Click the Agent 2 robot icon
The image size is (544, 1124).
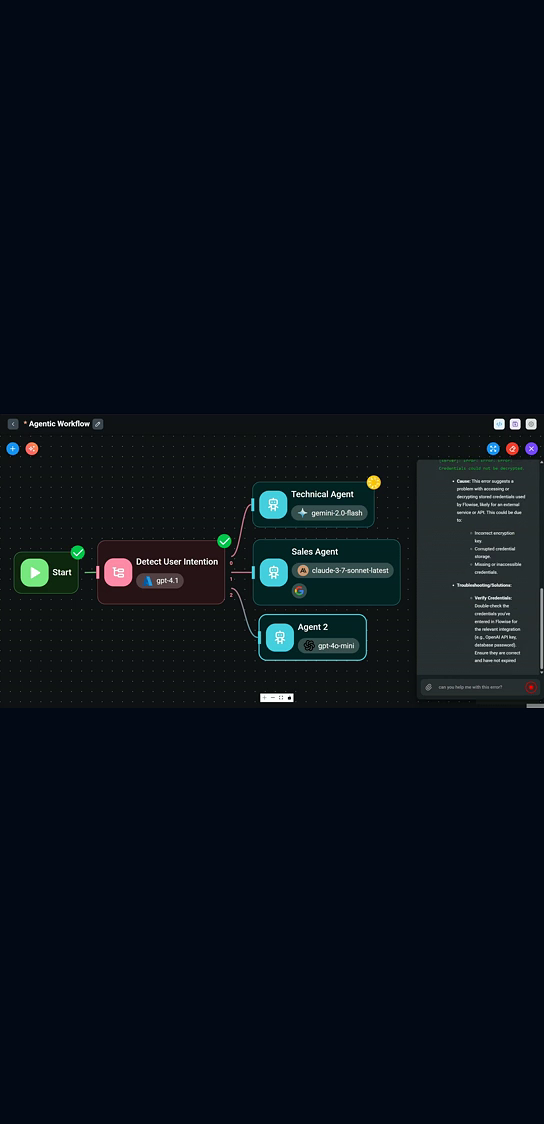click(x=280, y=637)
